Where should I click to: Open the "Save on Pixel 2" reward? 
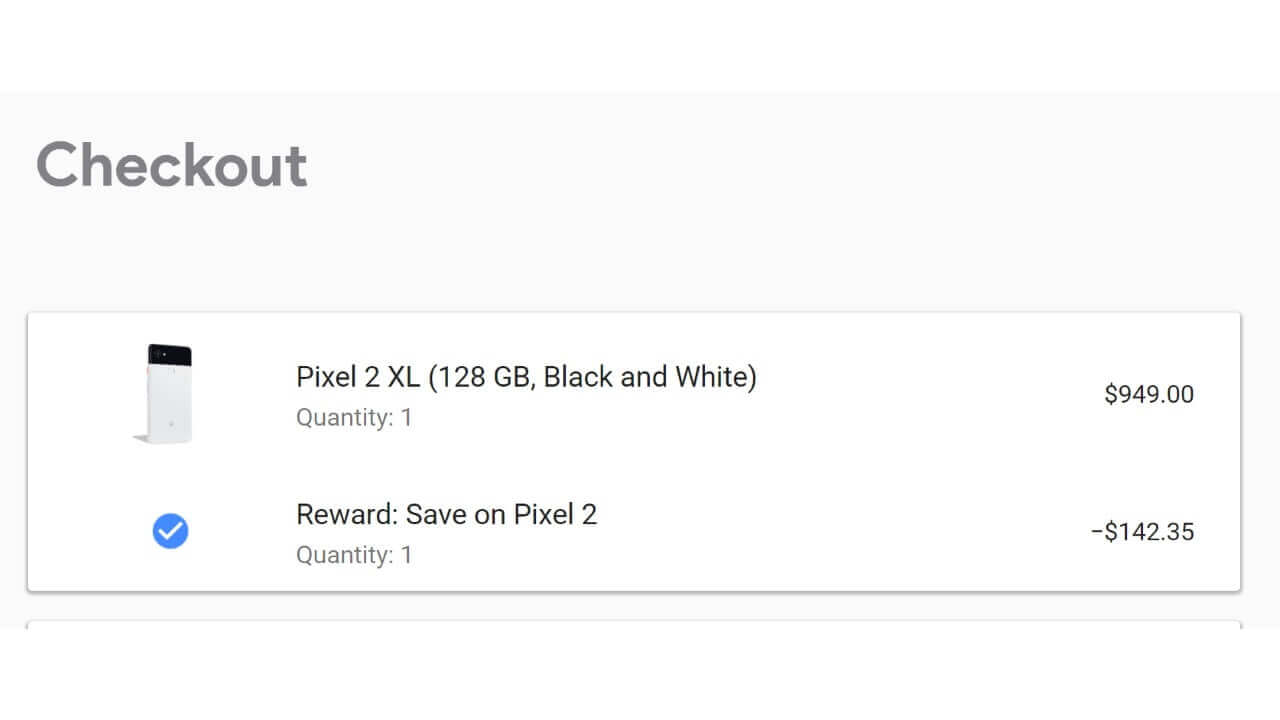click(x=503, y=515)
